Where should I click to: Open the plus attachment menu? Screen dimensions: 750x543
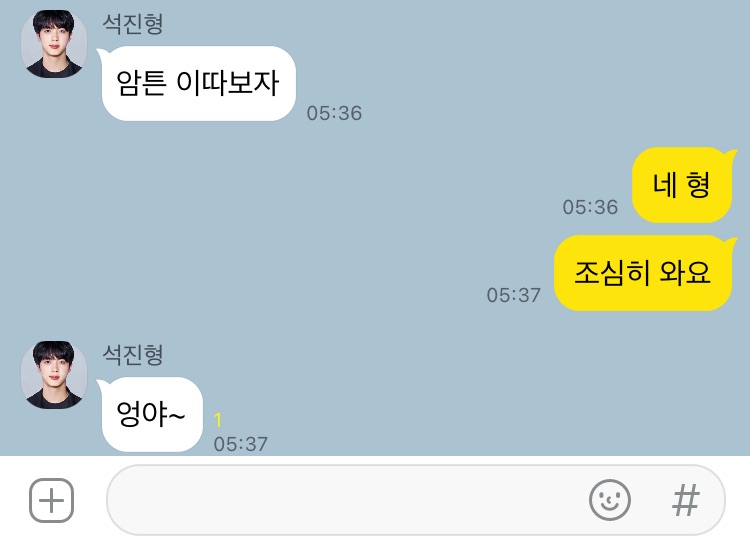point(52,500)
